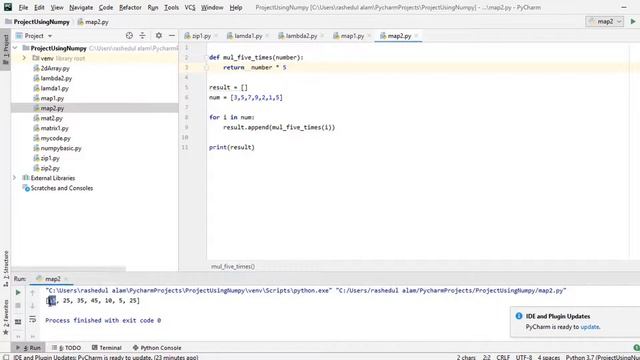This screenshot has width=640, height=360.
Task: Open Project panel settings gear
Action: [x=159, y=36]
